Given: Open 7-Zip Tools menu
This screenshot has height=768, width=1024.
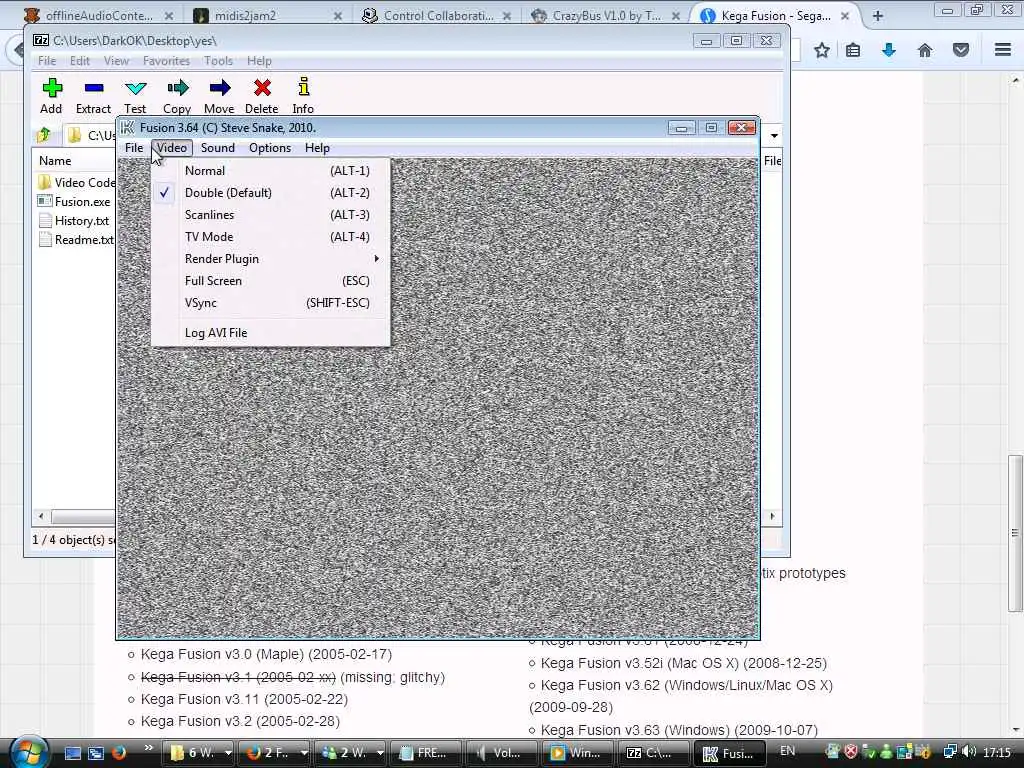Looking at the screenshot, I should [218, 61].
